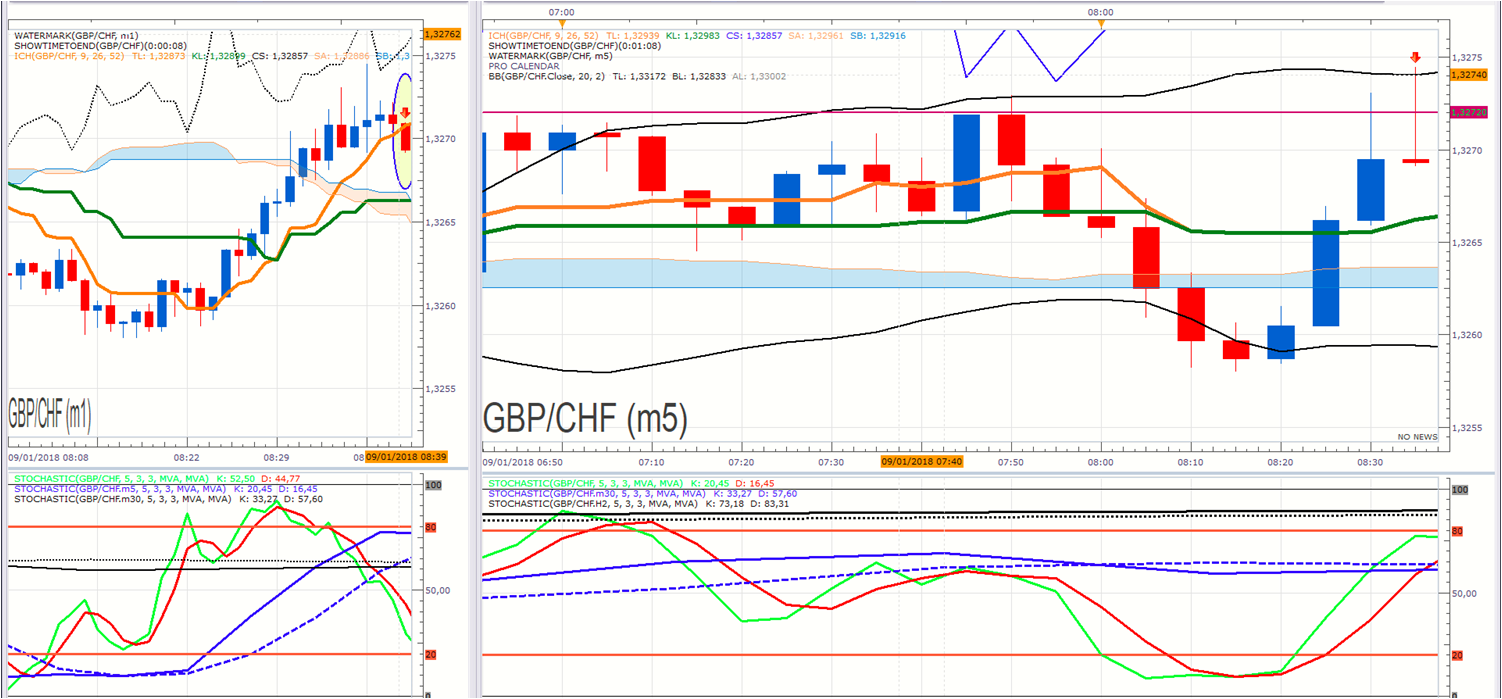Click the 07:20 time tick on m5 axis
Viewport: 1502px width, 699px height.
pyautogui.click(x=741, y=462)
